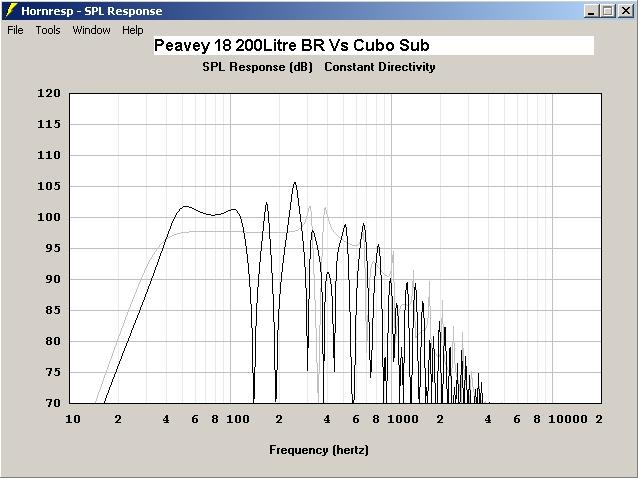Click the 80 dB axis value

point(53,341)
